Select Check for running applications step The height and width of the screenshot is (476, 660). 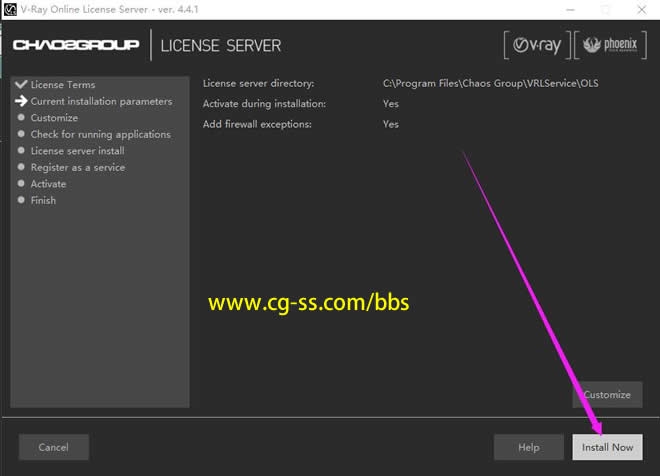pyautogui.click(x=100, y=134)
